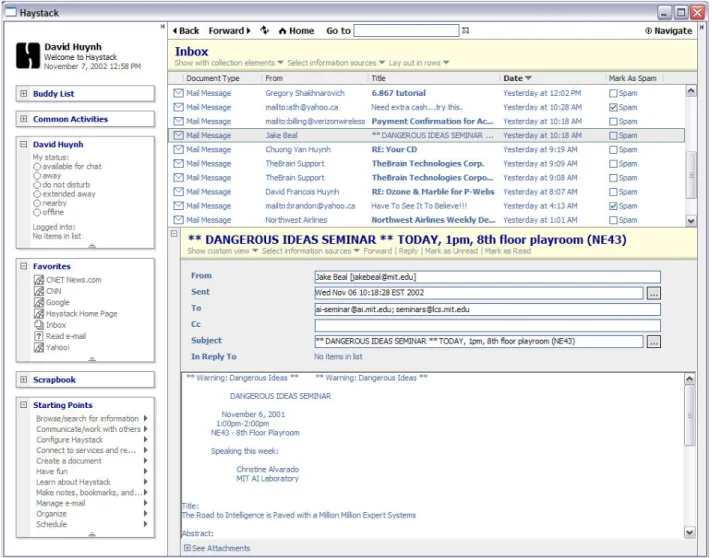Screen dimensions: 712x558
Task: Click the Google favorite icon
Action: 39,302
